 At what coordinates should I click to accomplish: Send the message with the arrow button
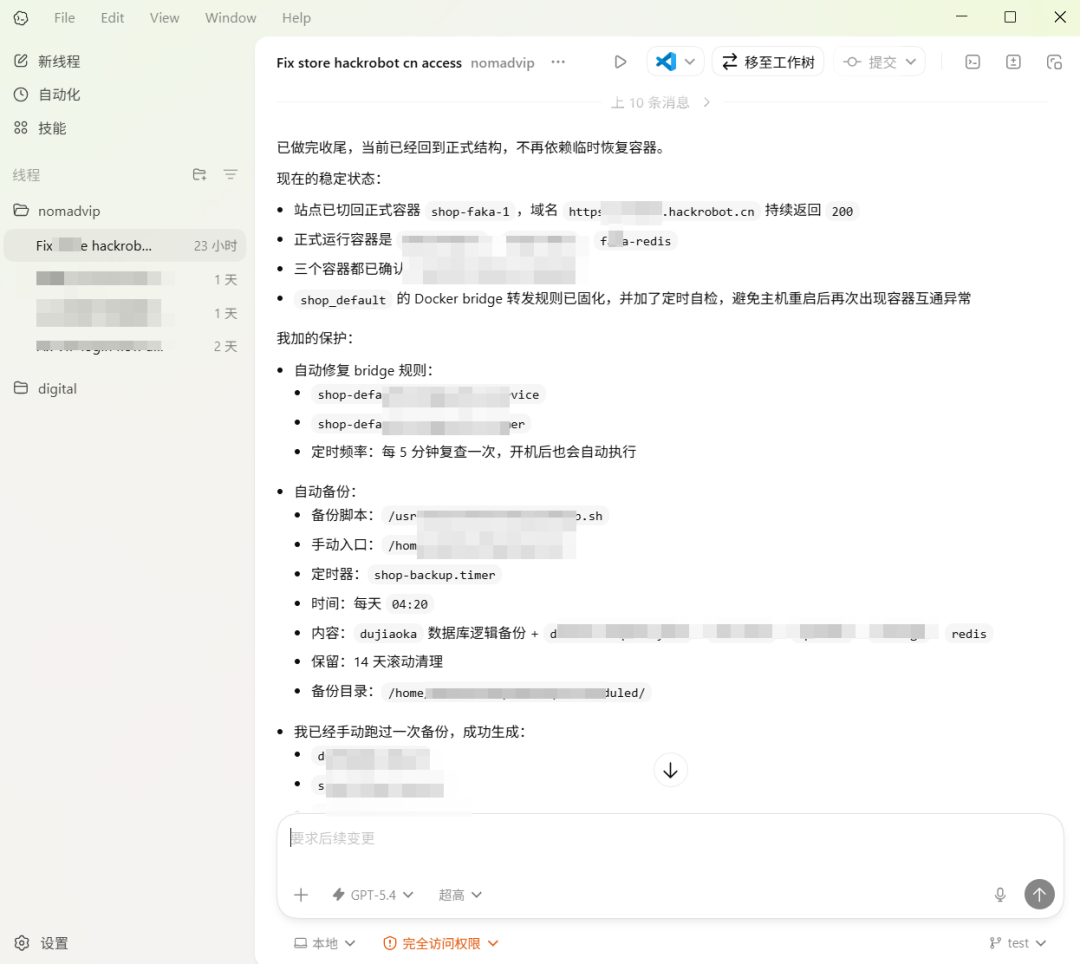[x=1039, y=894]
